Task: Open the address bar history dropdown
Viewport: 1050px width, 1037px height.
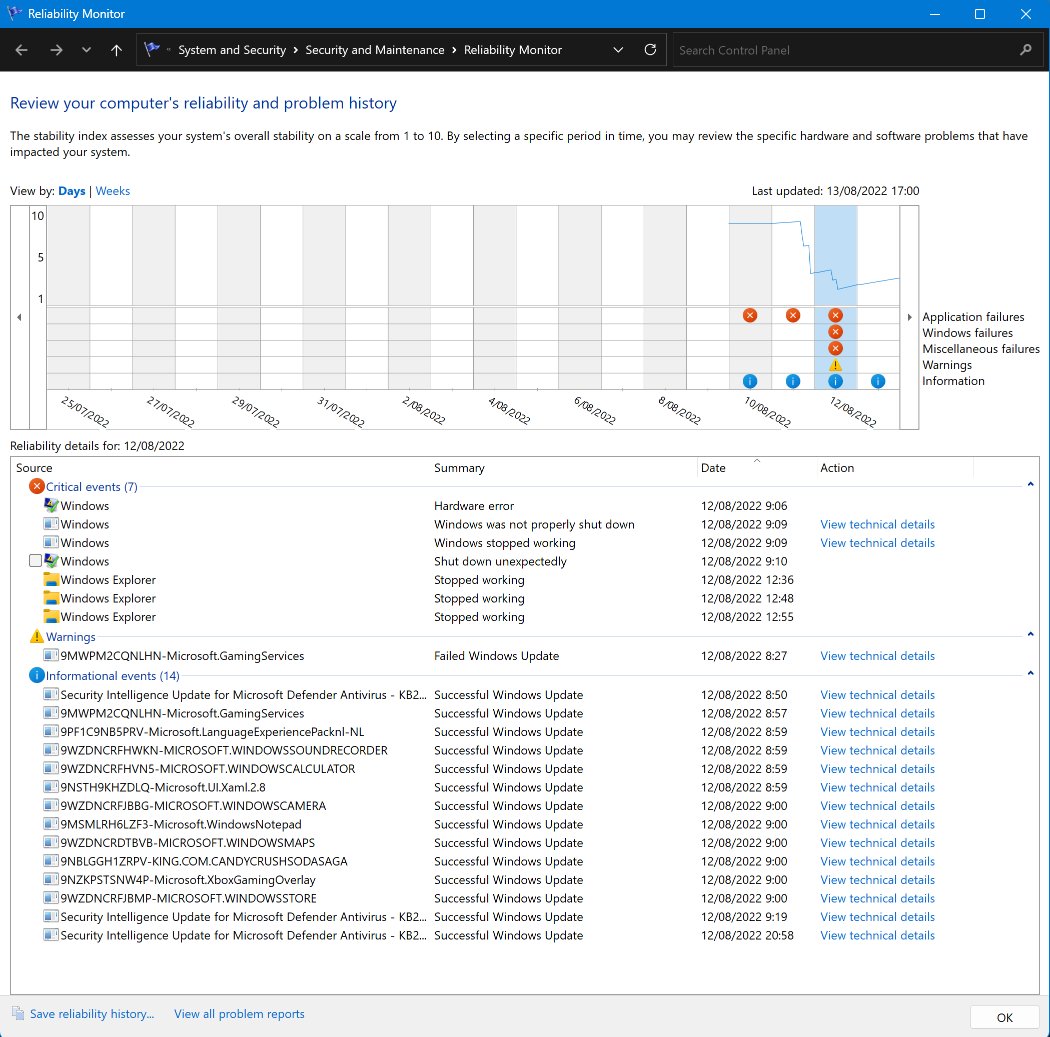Action: [x=618, y=50]
